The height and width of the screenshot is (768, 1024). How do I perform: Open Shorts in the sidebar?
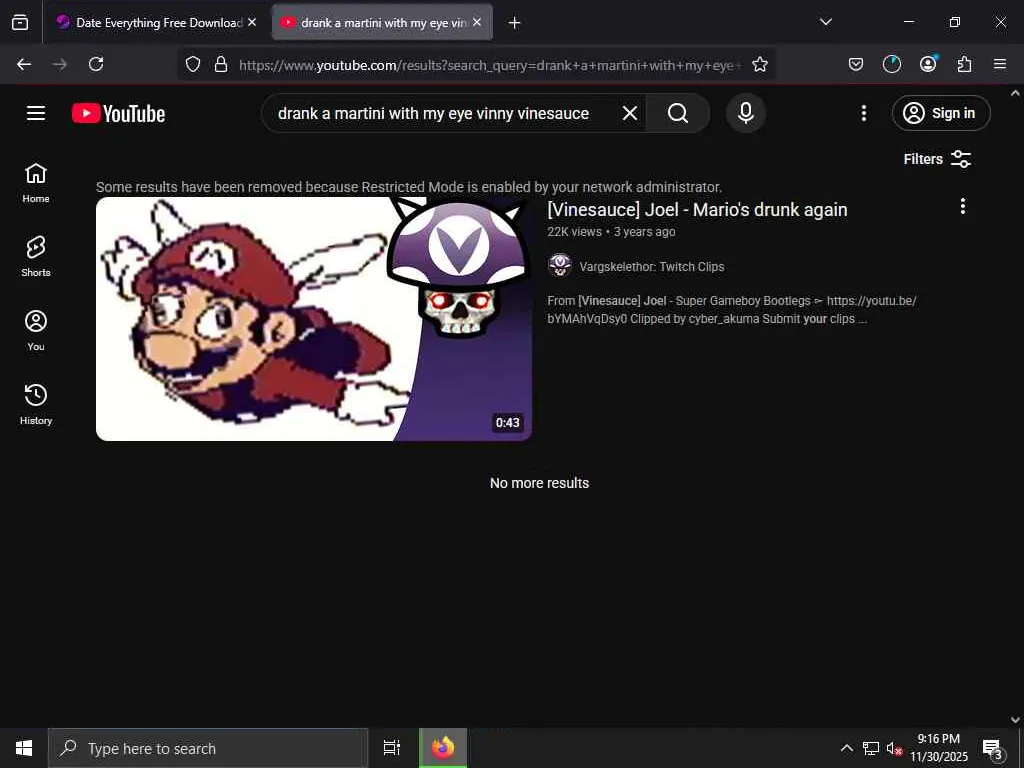(x=36, y=257)
